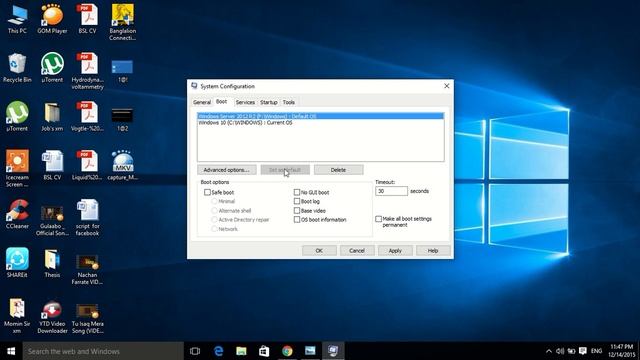Select Windows 10 Current OS entry
Image resolution: width=640 pixels, height=360 pixels.
click(320, 122)
